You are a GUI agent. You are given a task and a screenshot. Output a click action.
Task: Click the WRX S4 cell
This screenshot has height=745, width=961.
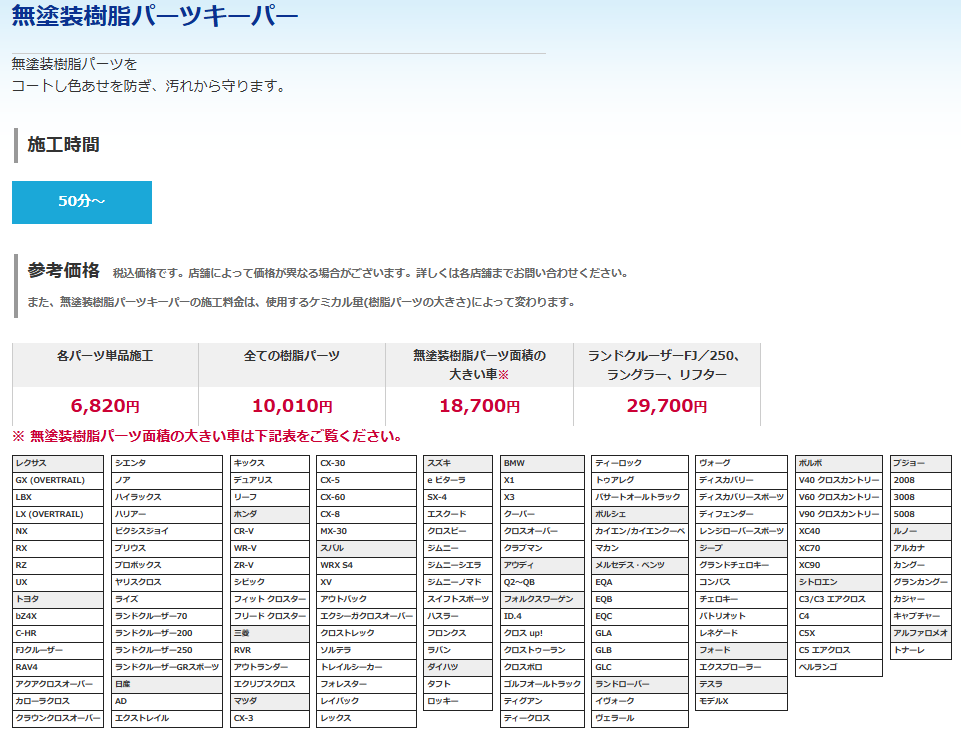(367, 565)
